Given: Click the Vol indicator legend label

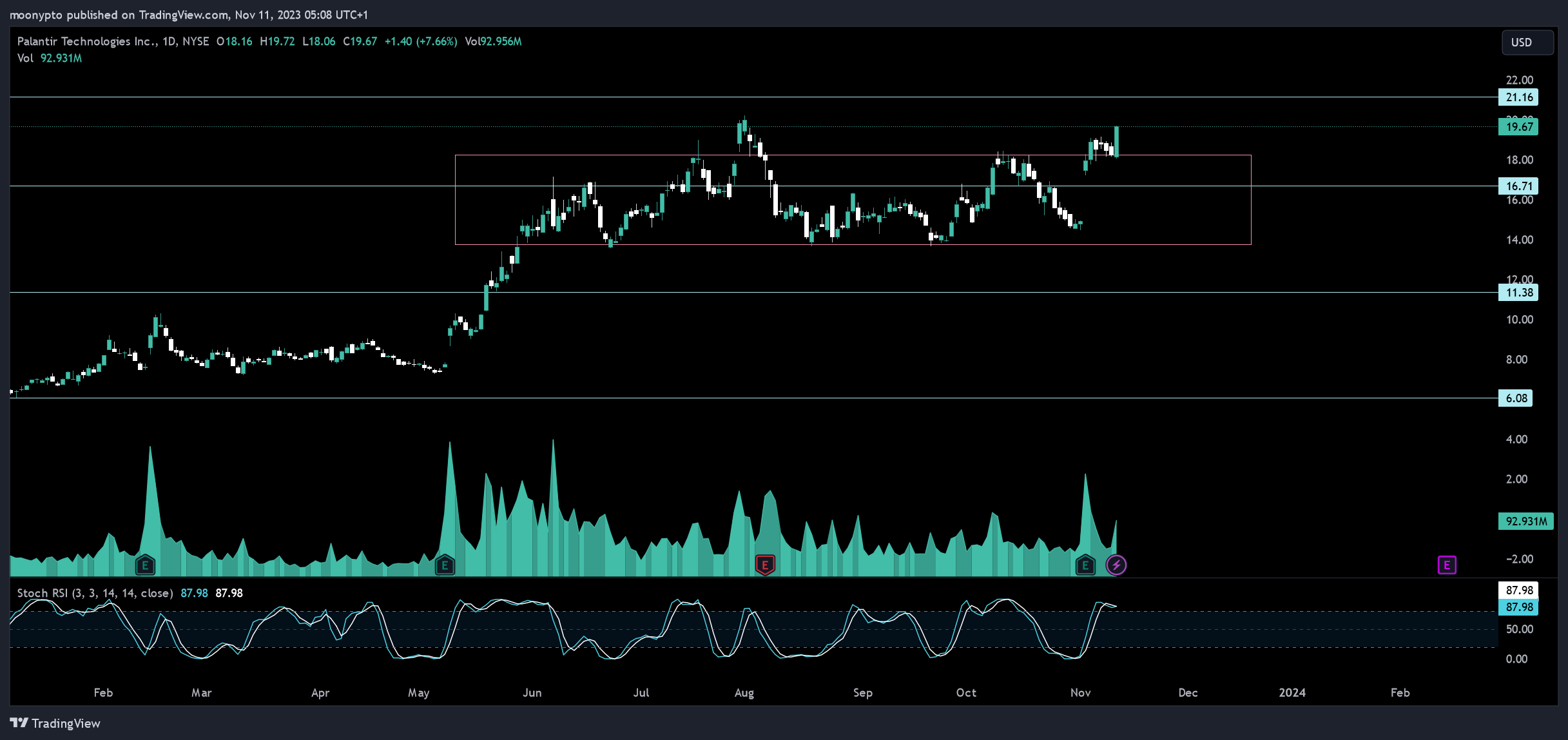Looking at the screenshot, I should coord(25,58).
